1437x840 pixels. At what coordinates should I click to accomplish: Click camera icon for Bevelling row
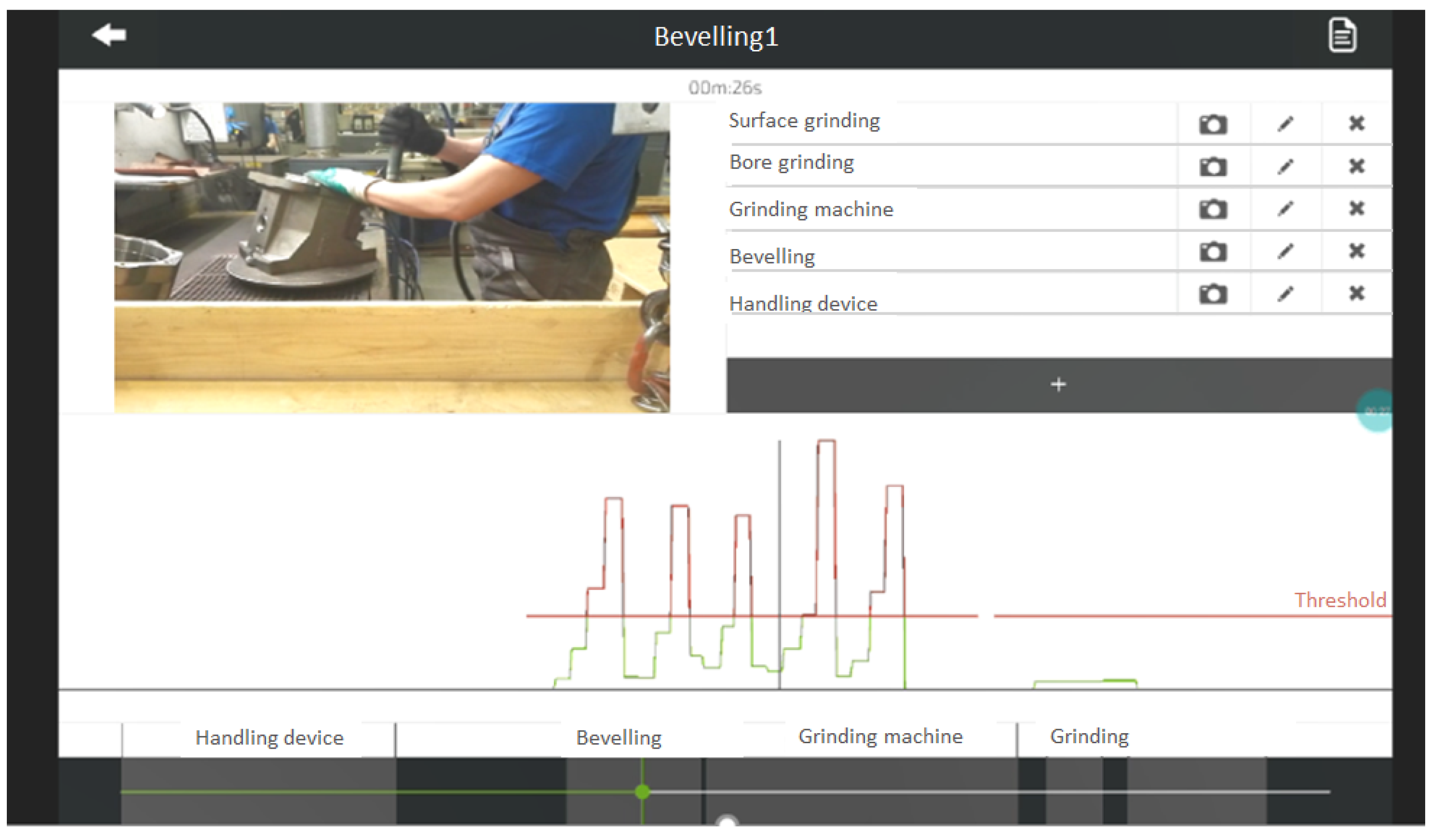coord(1212,251)
